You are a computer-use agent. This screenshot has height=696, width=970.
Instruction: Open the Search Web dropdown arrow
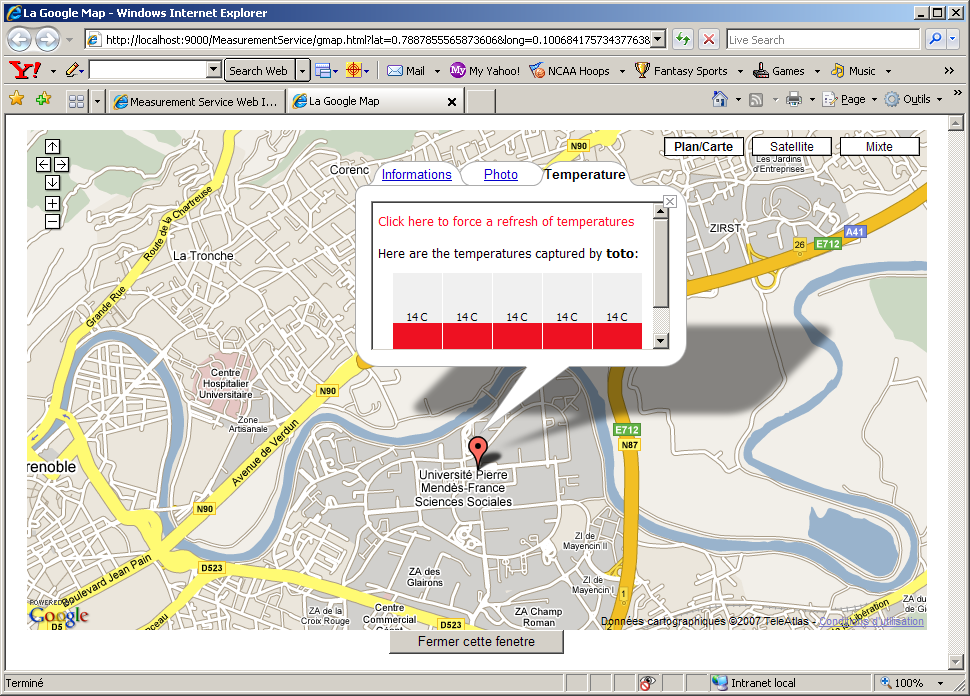(x=302, y=71)
